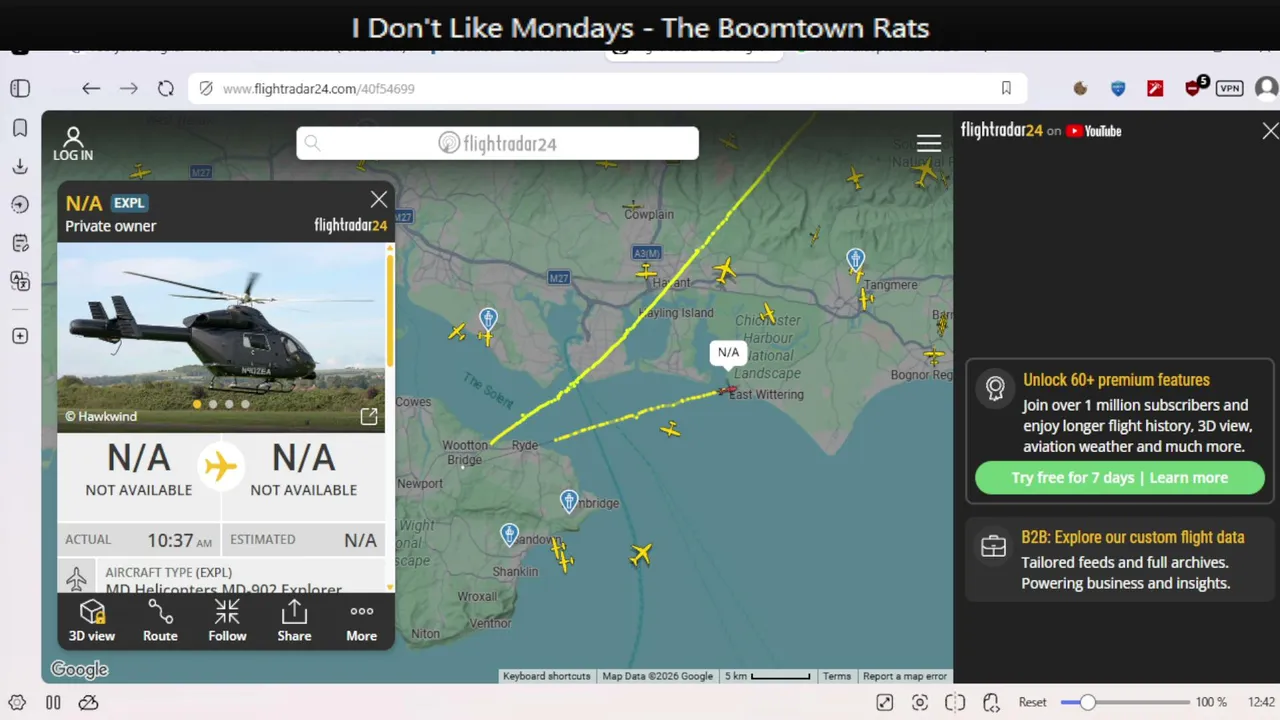This screenshot has width=1280, height=720.
Task: Follow the selected aircraft
Action: click(227, 620)
